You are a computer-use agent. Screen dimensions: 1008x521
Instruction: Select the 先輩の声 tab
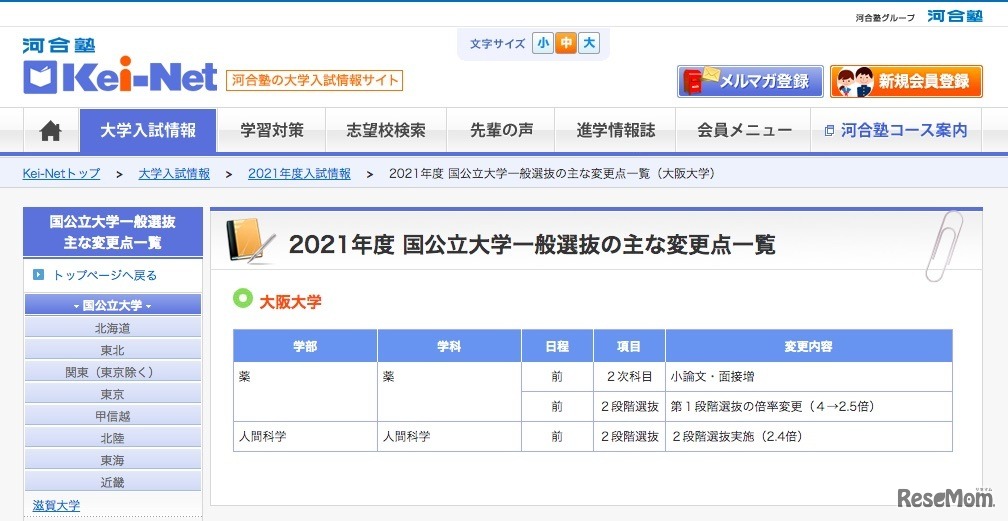501,131
